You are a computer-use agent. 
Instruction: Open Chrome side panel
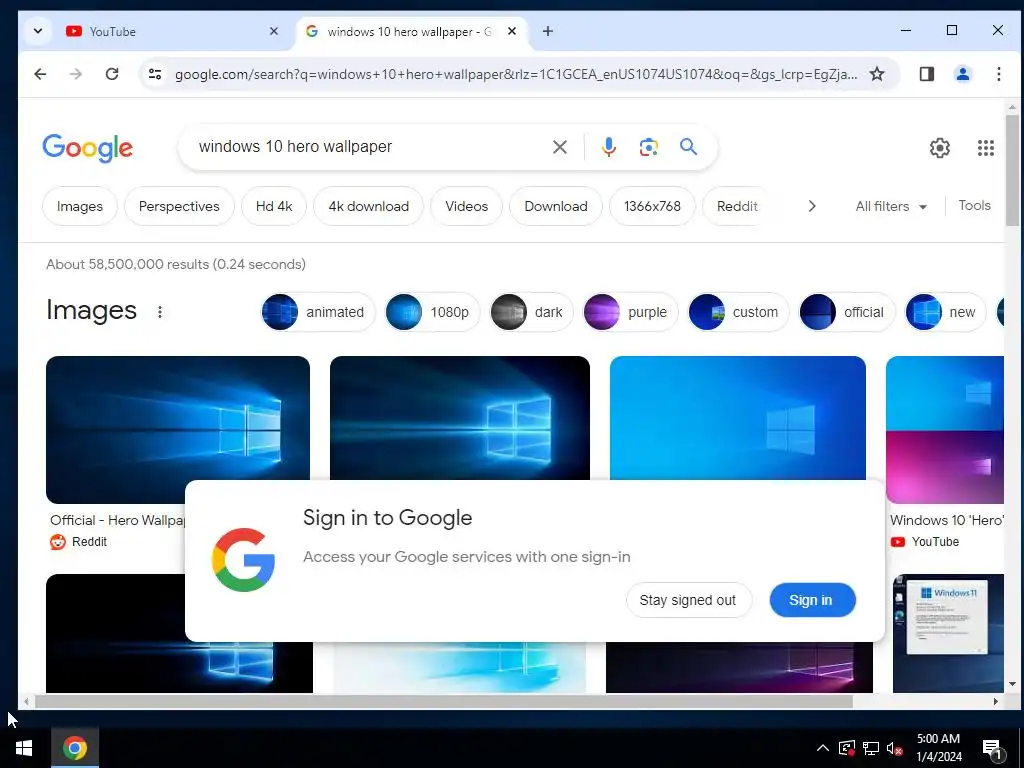[x=926, y=74]
